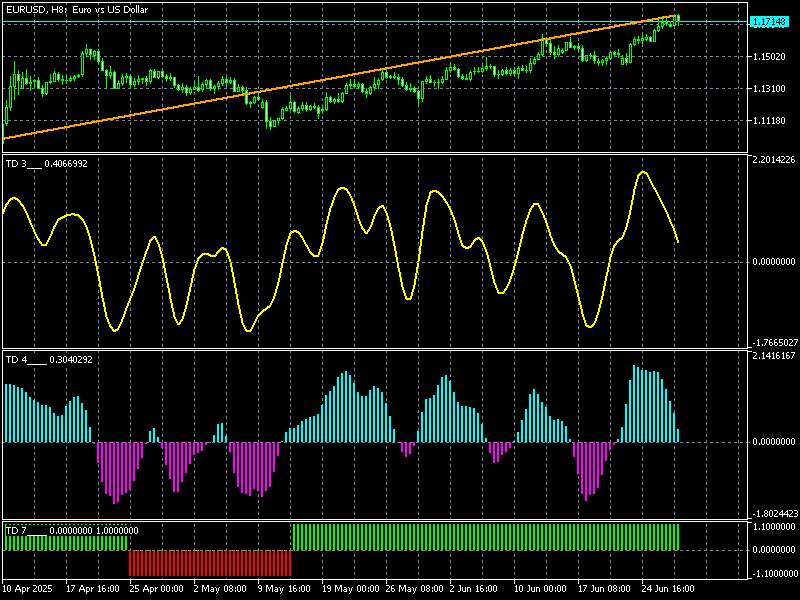
Task: Click the time axis label 26 May 08:00
Action: click(x=414, y=589)
